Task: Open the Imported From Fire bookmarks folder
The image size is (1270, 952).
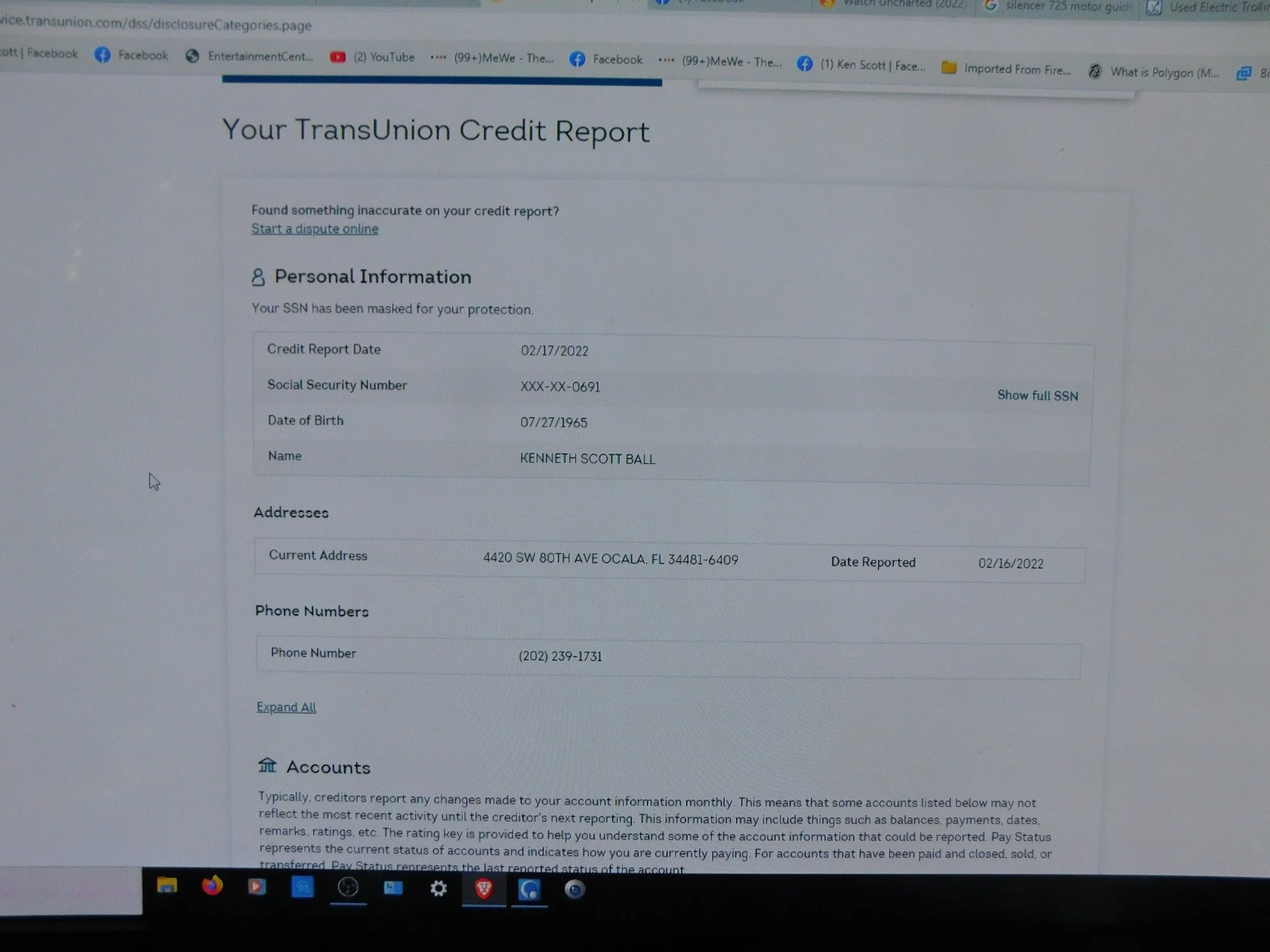Action: (1006, 69)
